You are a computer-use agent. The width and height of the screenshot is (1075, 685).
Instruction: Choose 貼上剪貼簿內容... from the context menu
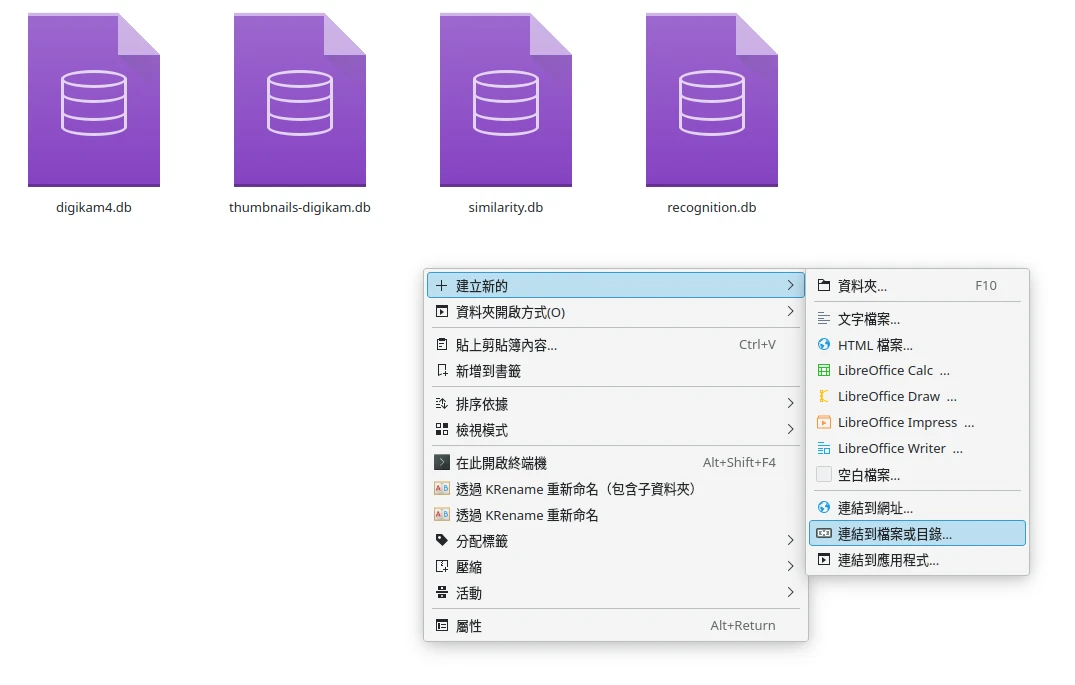(616, 344)
